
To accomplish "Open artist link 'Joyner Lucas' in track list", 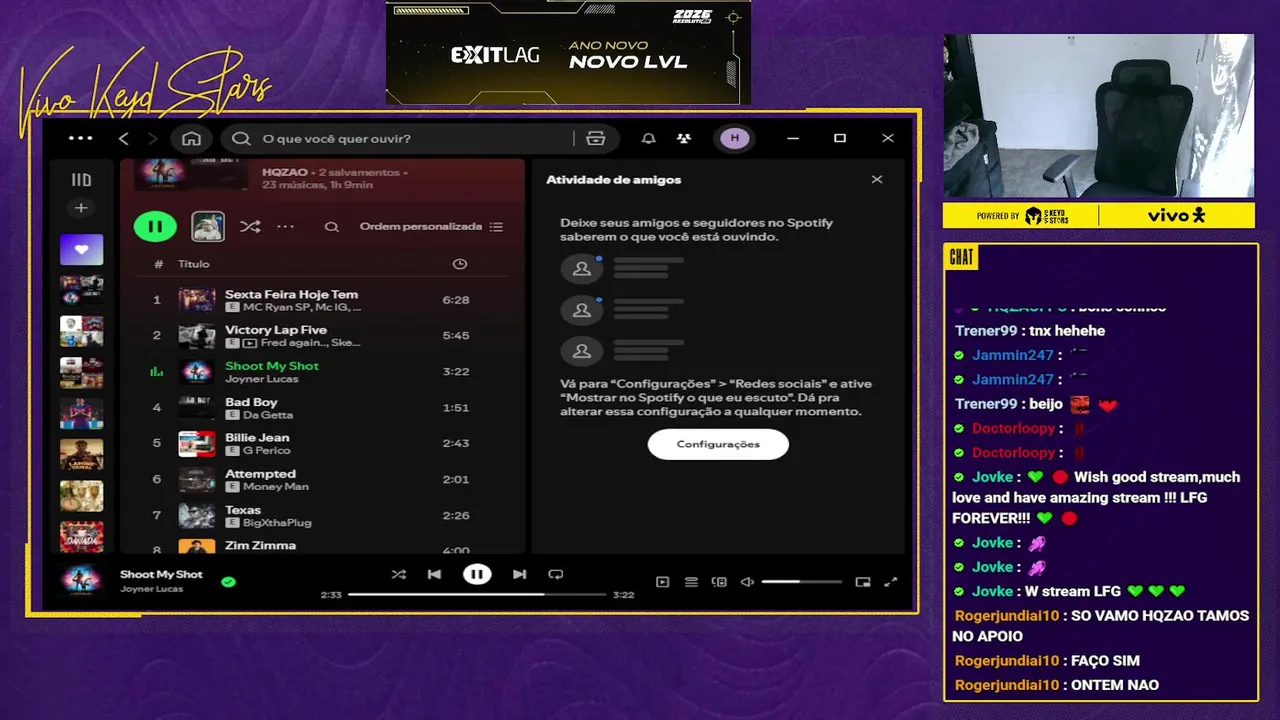I will tap(261, 379).
